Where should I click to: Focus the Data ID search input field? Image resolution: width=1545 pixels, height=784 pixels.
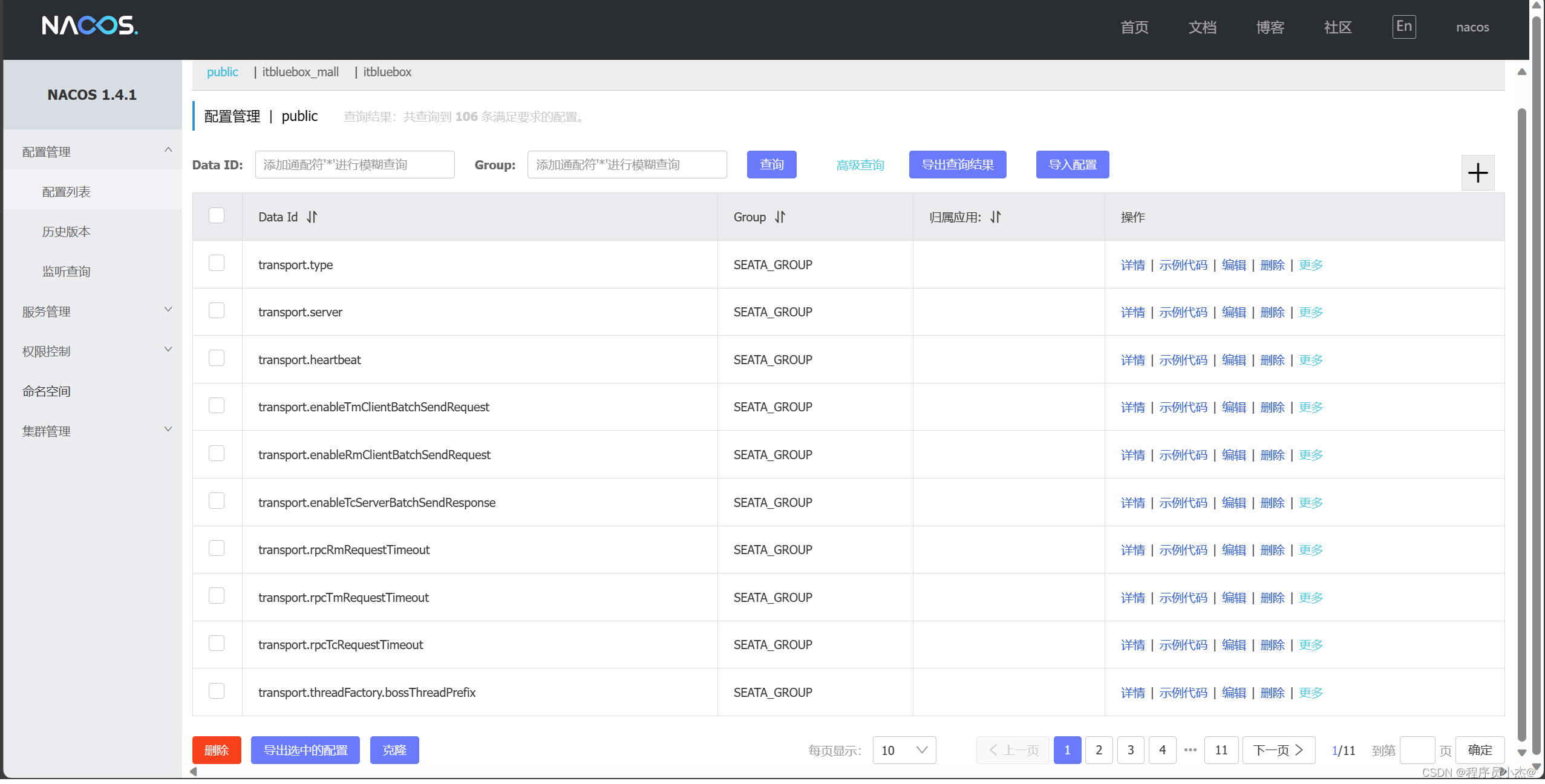click(354, 165)
